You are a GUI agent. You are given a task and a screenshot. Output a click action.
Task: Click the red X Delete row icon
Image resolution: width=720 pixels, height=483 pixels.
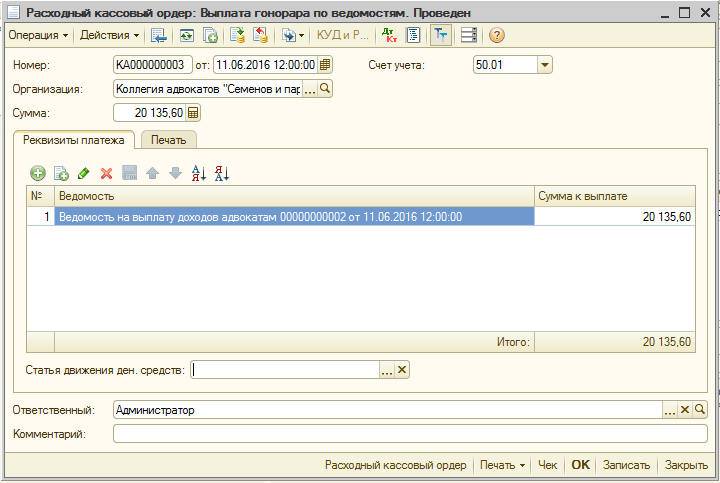pos(106,173)
